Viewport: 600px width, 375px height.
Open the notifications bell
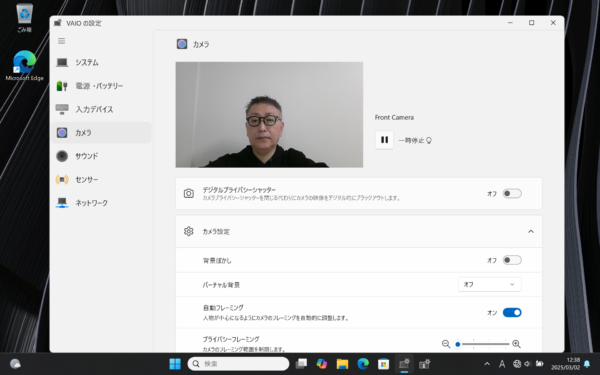[x=587, y=364]
